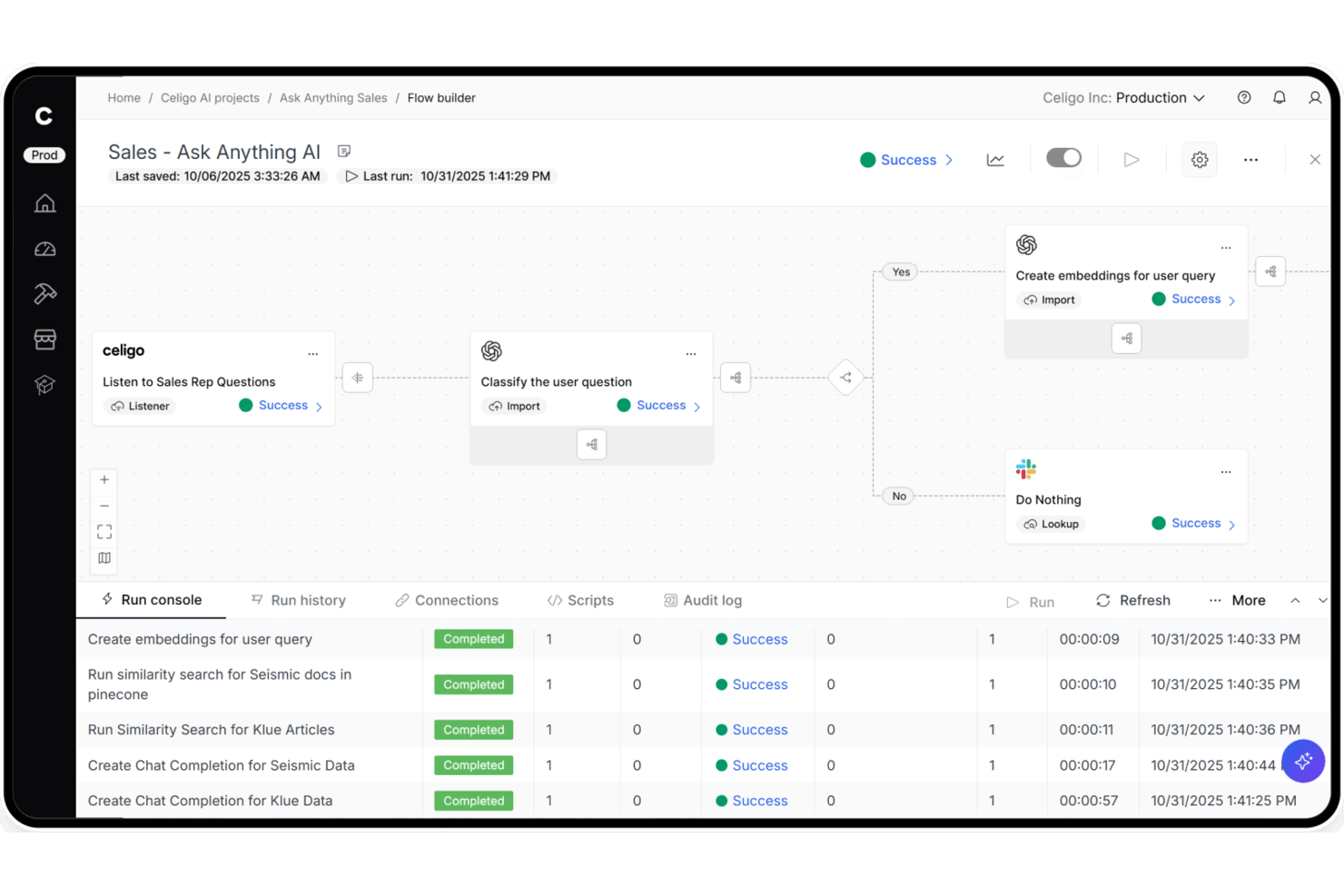Open the Celigo Inc: Production environment dropdown

click(x=1124, y=98)
